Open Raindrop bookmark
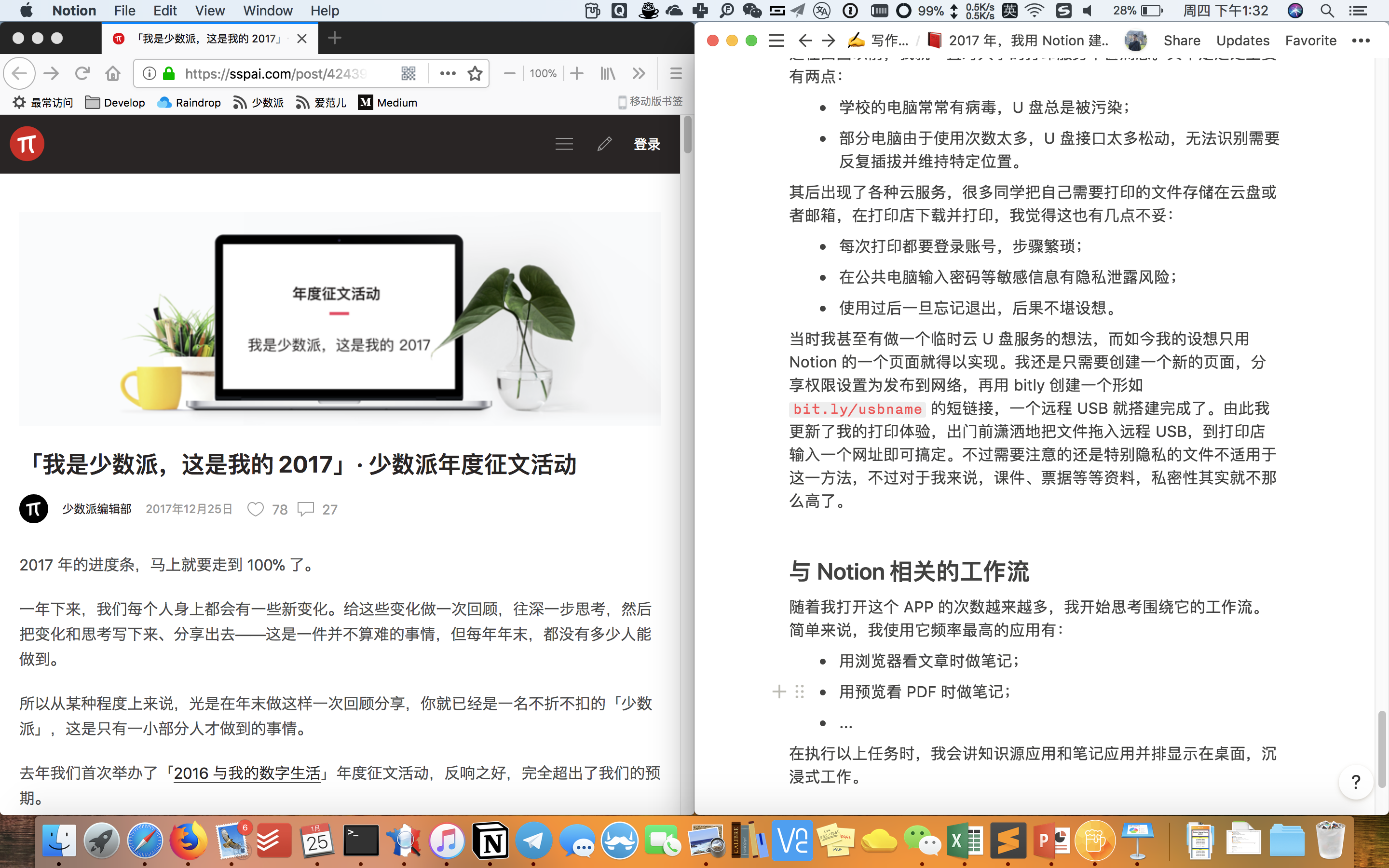The height and width of the screenshot is (868, 1389). click(189, 103)
